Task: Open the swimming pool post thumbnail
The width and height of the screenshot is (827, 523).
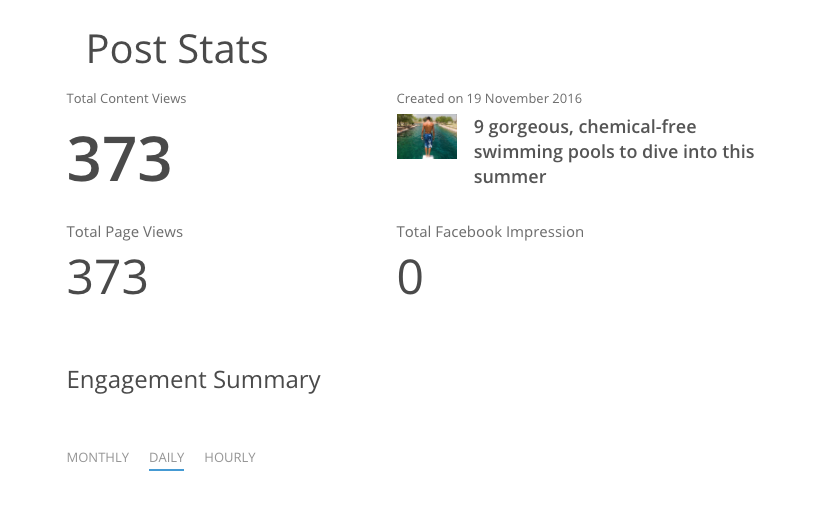Action: pos(427,137)
